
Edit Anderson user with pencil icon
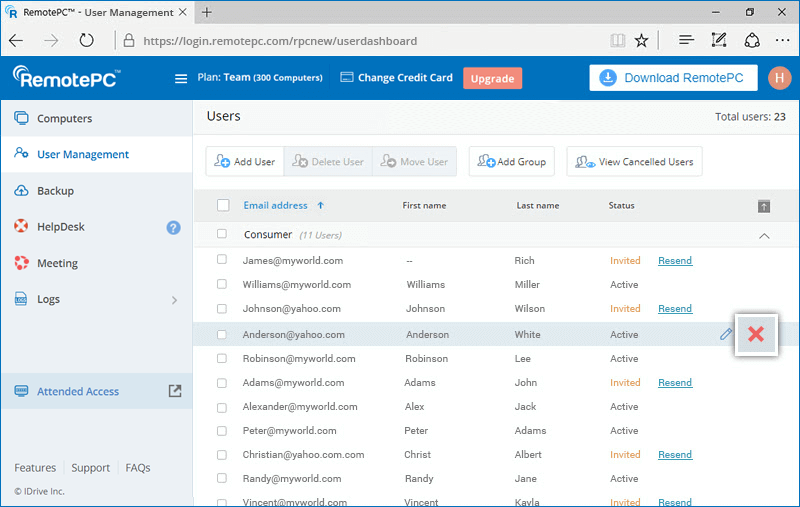click(726, 334)
